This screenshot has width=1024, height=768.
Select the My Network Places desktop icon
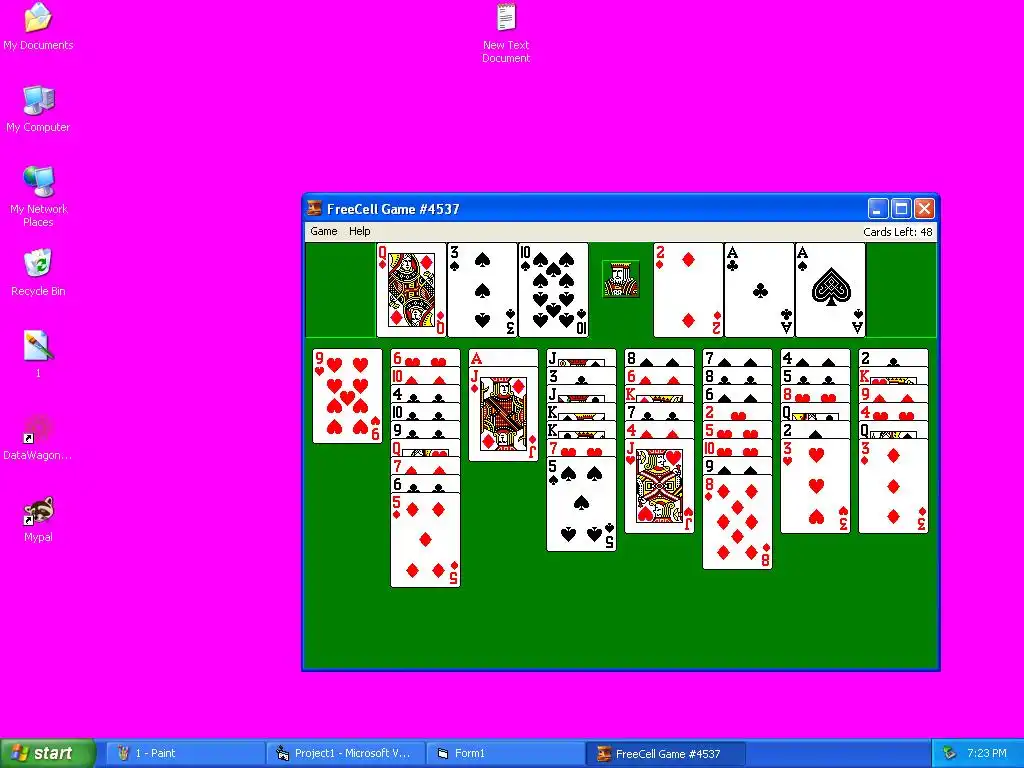[38, 197]
